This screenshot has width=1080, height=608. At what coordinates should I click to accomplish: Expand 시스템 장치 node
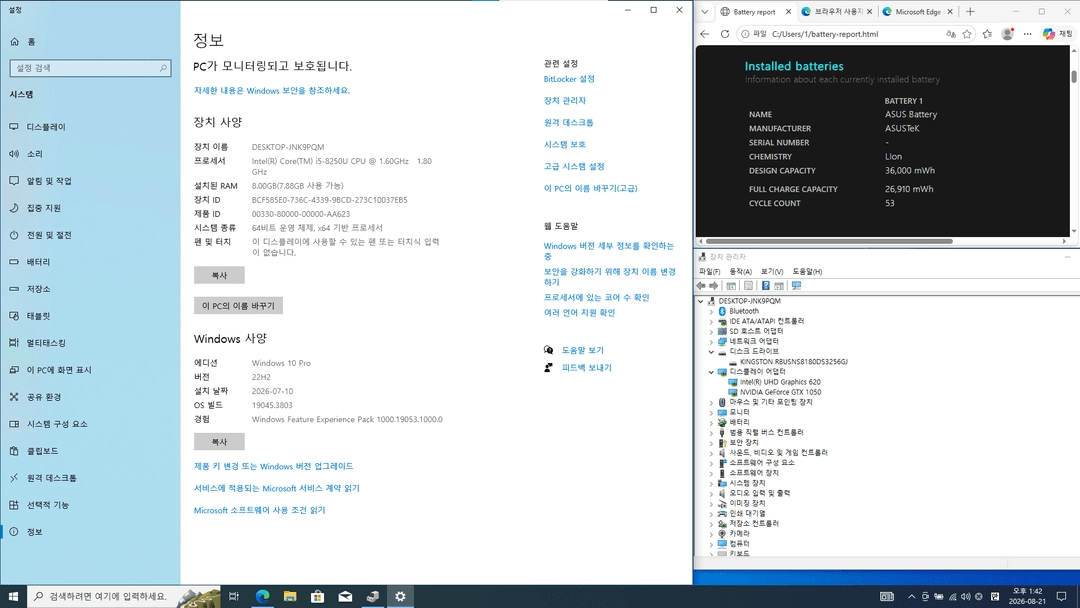click(712, 483)
